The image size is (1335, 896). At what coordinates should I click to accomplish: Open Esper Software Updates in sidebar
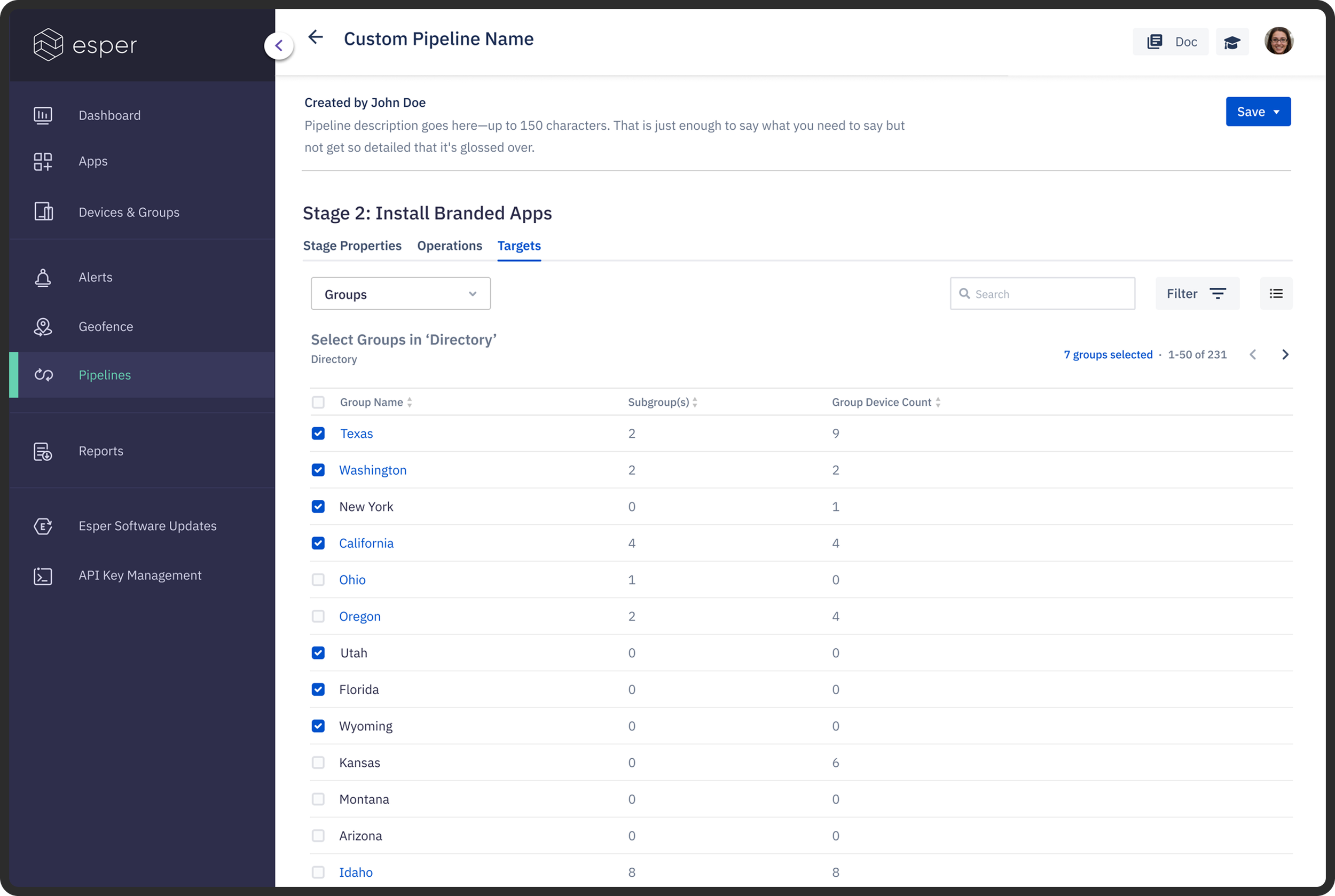click(x=147, y=526)
